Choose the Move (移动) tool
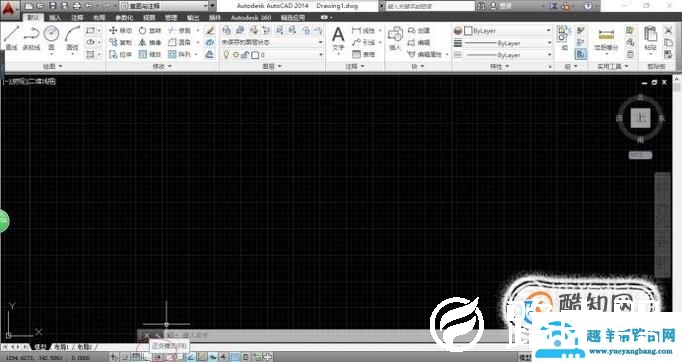 [x=120, y=30]
